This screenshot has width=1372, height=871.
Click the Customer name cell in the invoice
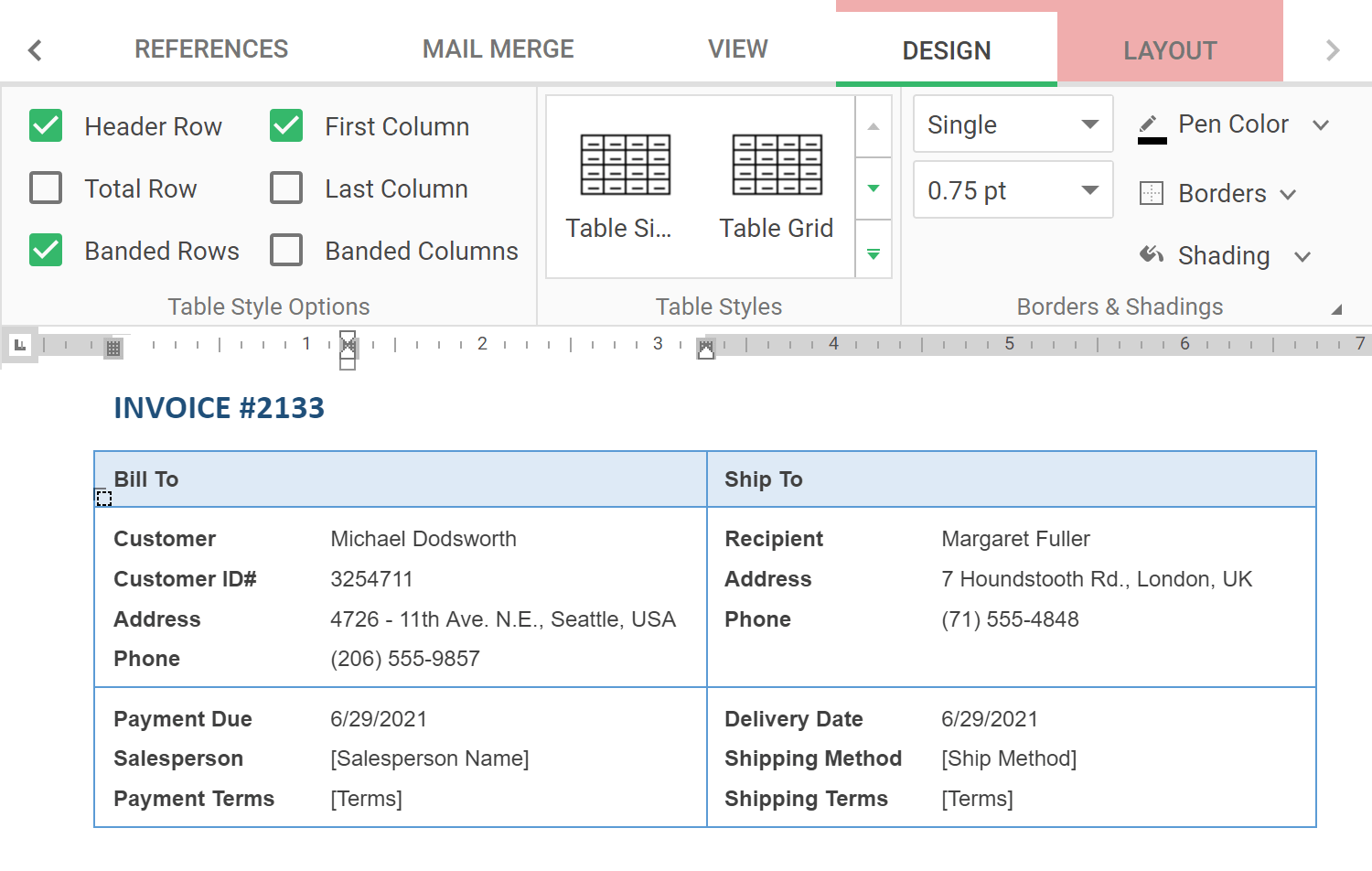coord(423,539)
